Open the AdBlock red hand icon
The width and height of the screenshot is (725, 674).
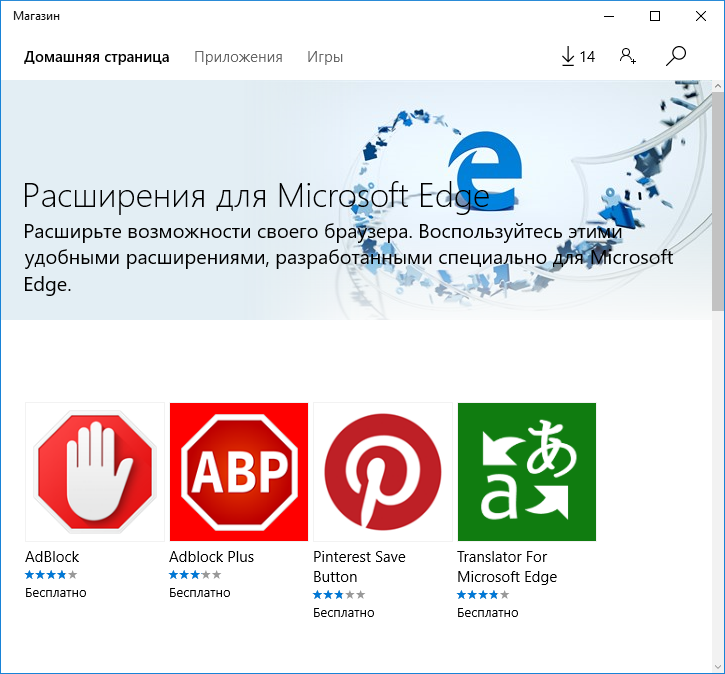pos(95,472)
